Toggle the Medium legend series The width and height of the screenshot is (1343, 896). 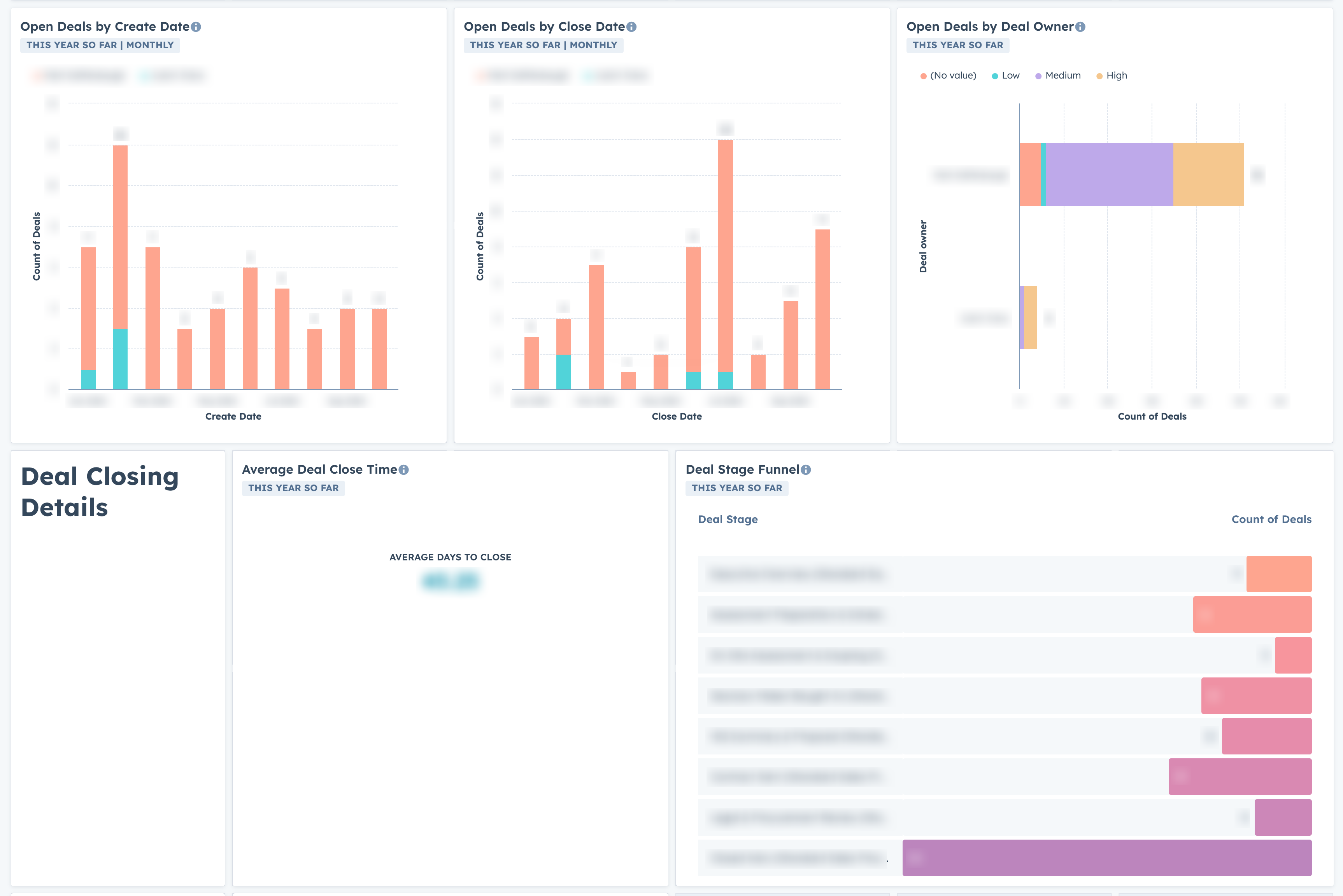click(x=1058, y=75)
